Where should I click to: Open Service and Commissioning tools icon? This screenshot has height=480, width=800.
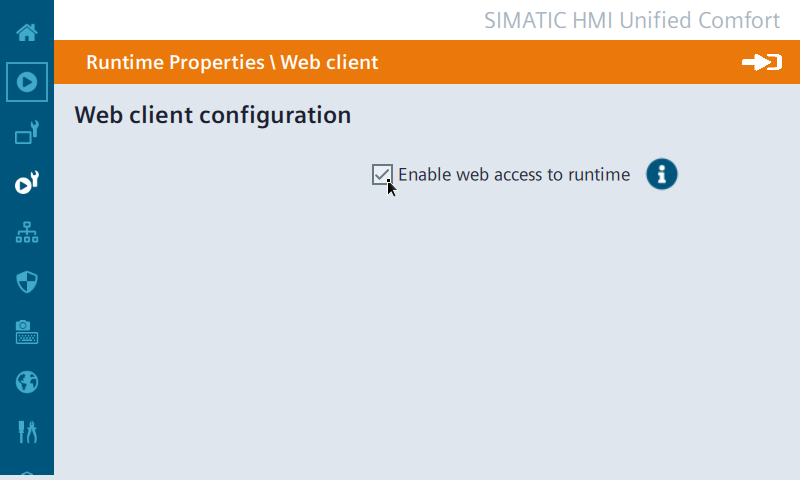point(27,431)
